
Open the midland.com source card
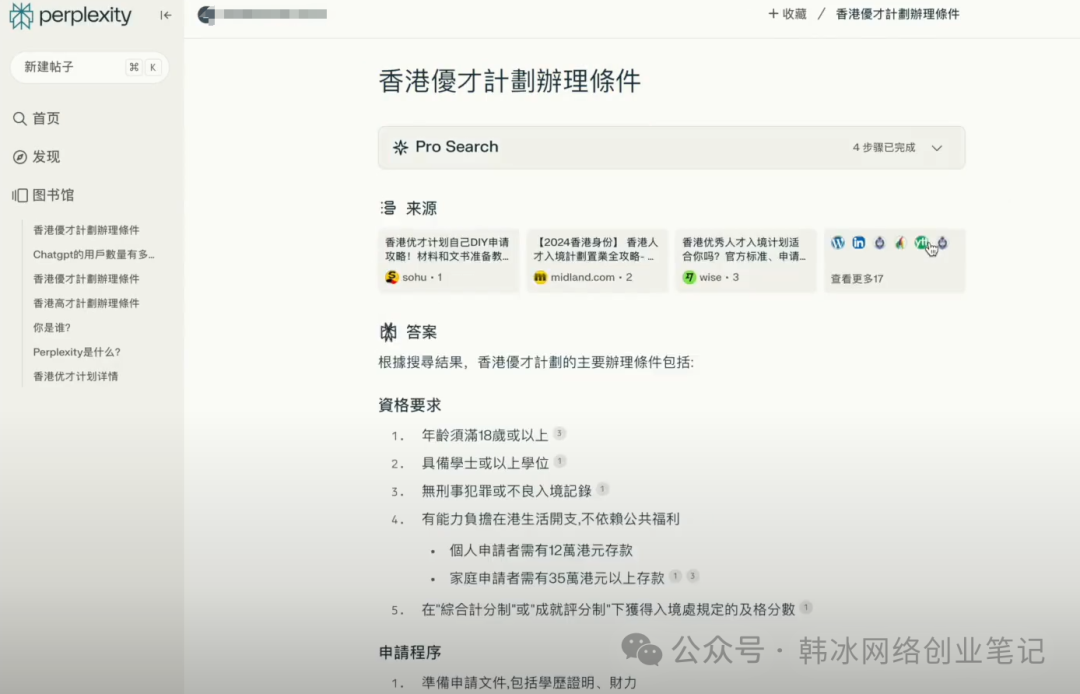[597, 260]
